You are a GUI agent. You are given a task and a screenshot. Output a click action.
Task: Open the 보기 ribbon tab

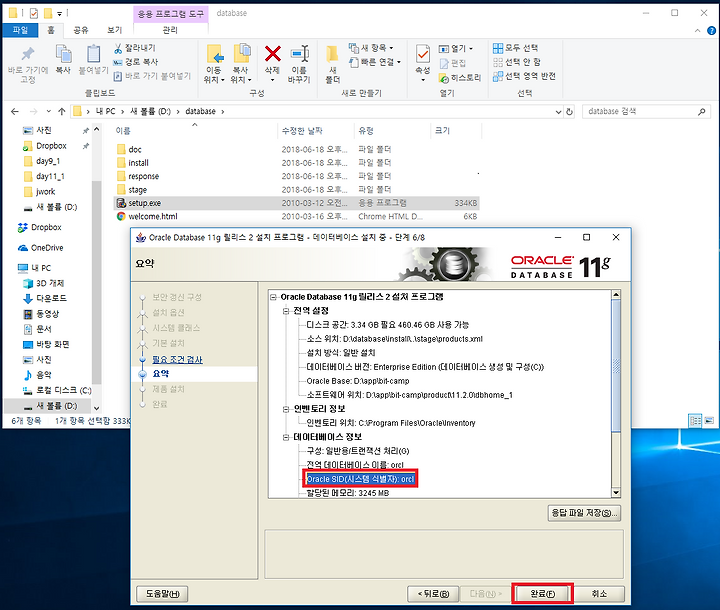click(115, 30)
